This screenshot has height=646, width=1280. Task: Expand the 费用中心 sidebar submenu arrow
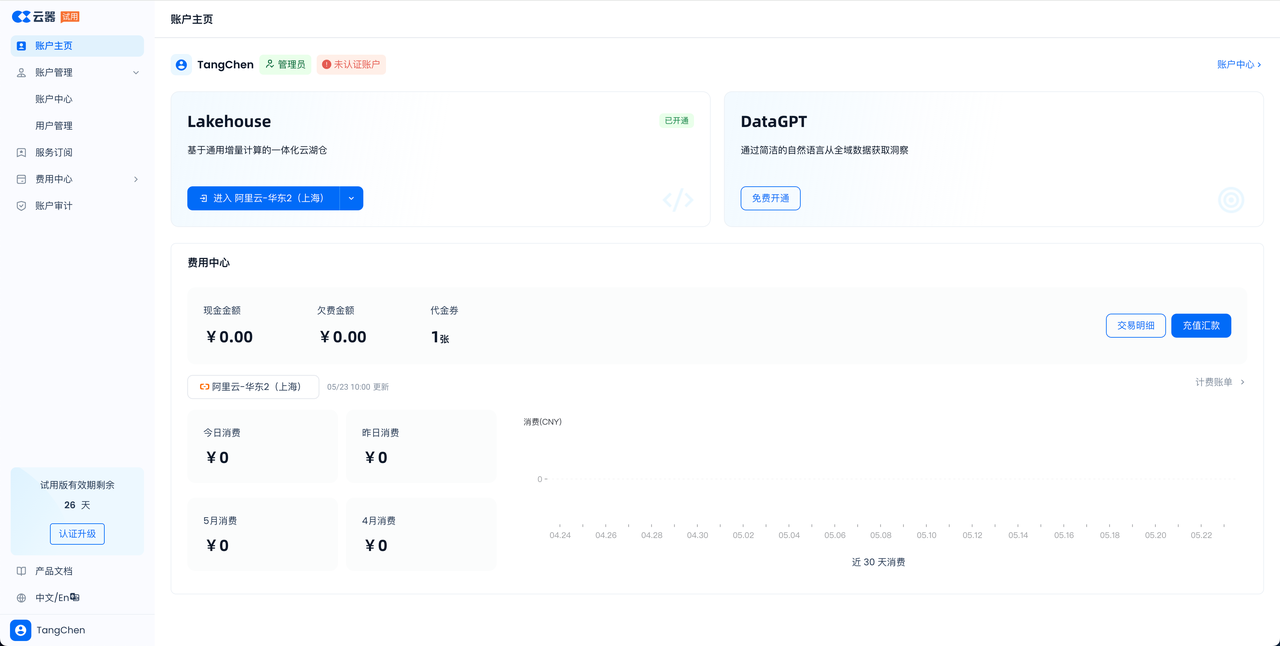[x=136, y=180]
